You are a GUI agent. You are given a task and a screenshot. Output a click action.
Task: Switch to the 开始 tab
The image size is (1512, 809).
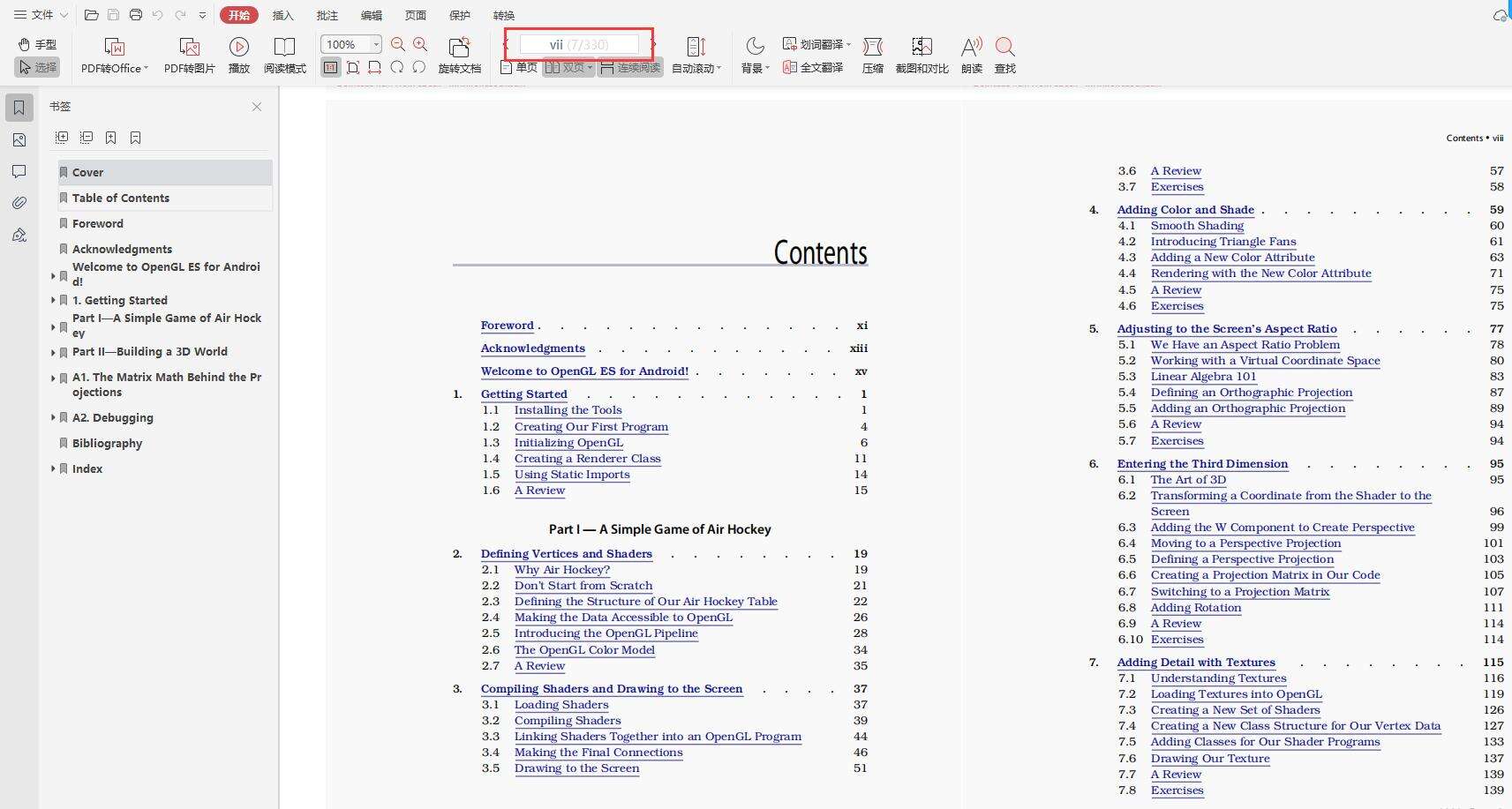click(238, 15)
